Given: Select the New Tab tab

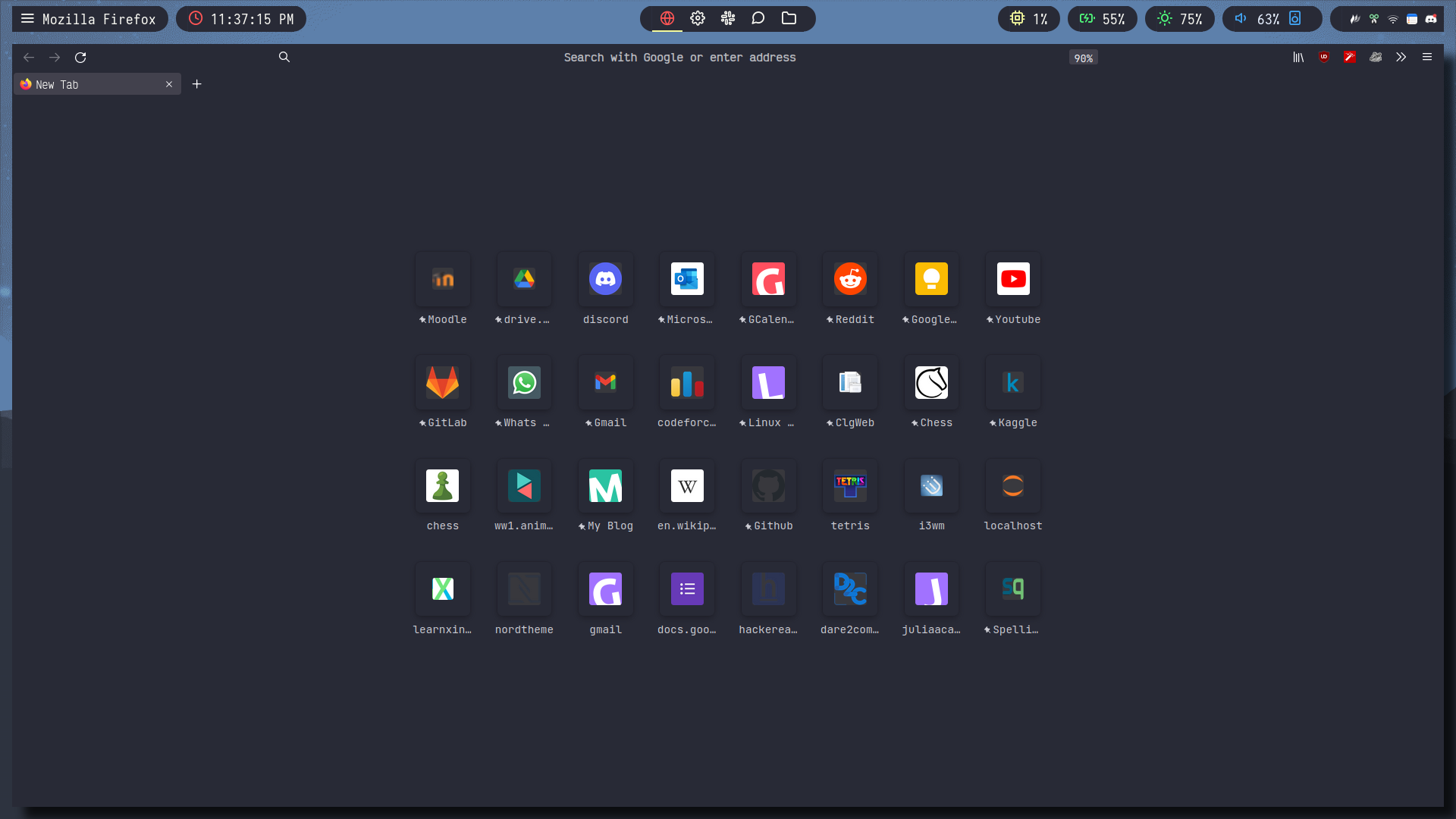Looking at the screenshot, I should click(x=91, y=85).
